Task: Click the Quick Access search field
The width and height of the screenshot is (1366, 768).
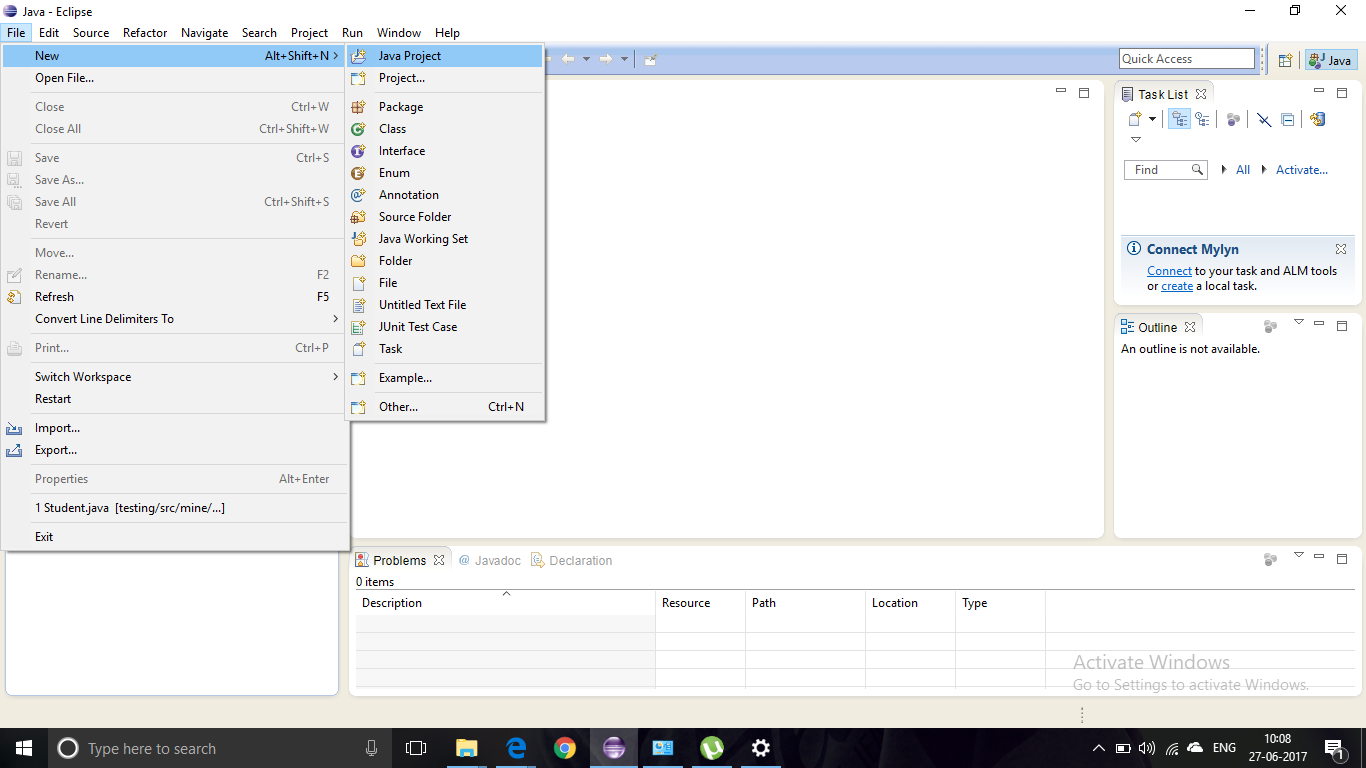Action: (1186, 59)
